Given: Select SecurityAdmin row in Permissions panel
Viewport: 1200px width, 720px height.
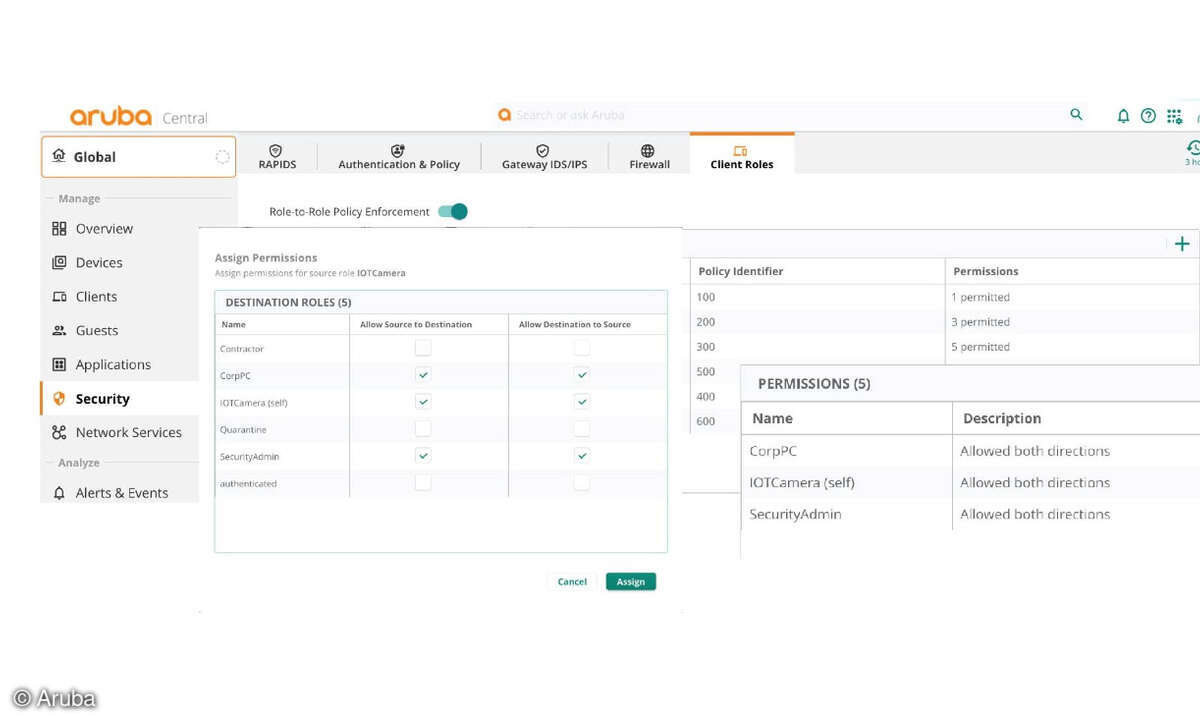Looking at the screenshot, I should (970, 514).
